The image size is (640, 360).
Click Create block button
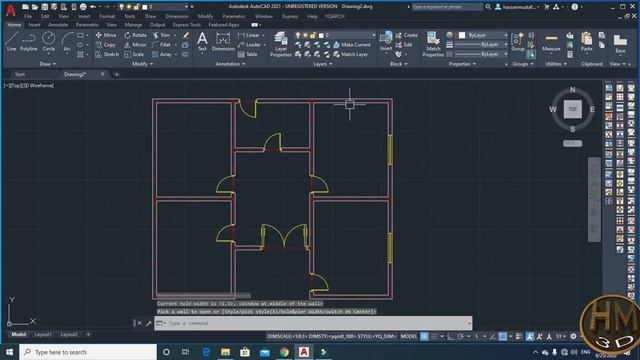coord(407,35)
